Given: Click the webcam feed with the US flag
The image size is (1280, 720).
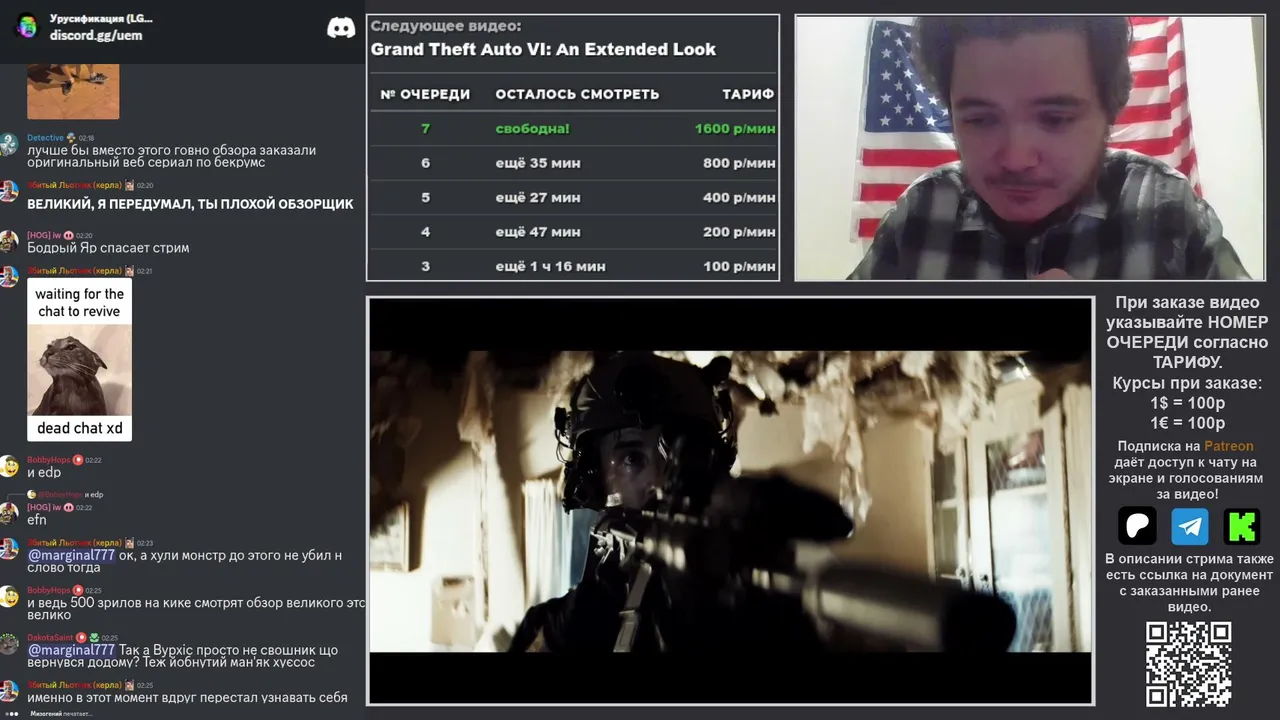Looking at the screenshot, I should [1029, 147].
